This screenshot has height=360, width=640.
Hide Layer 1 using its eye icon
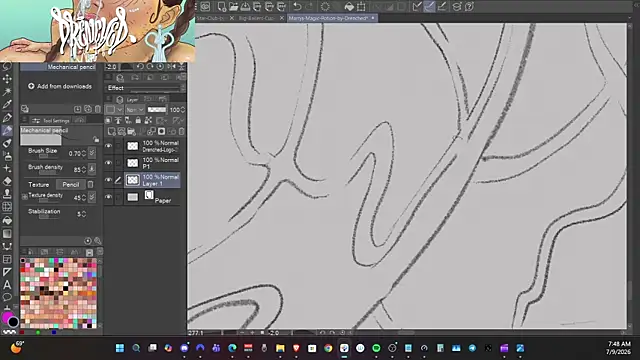tap(109, 180)
